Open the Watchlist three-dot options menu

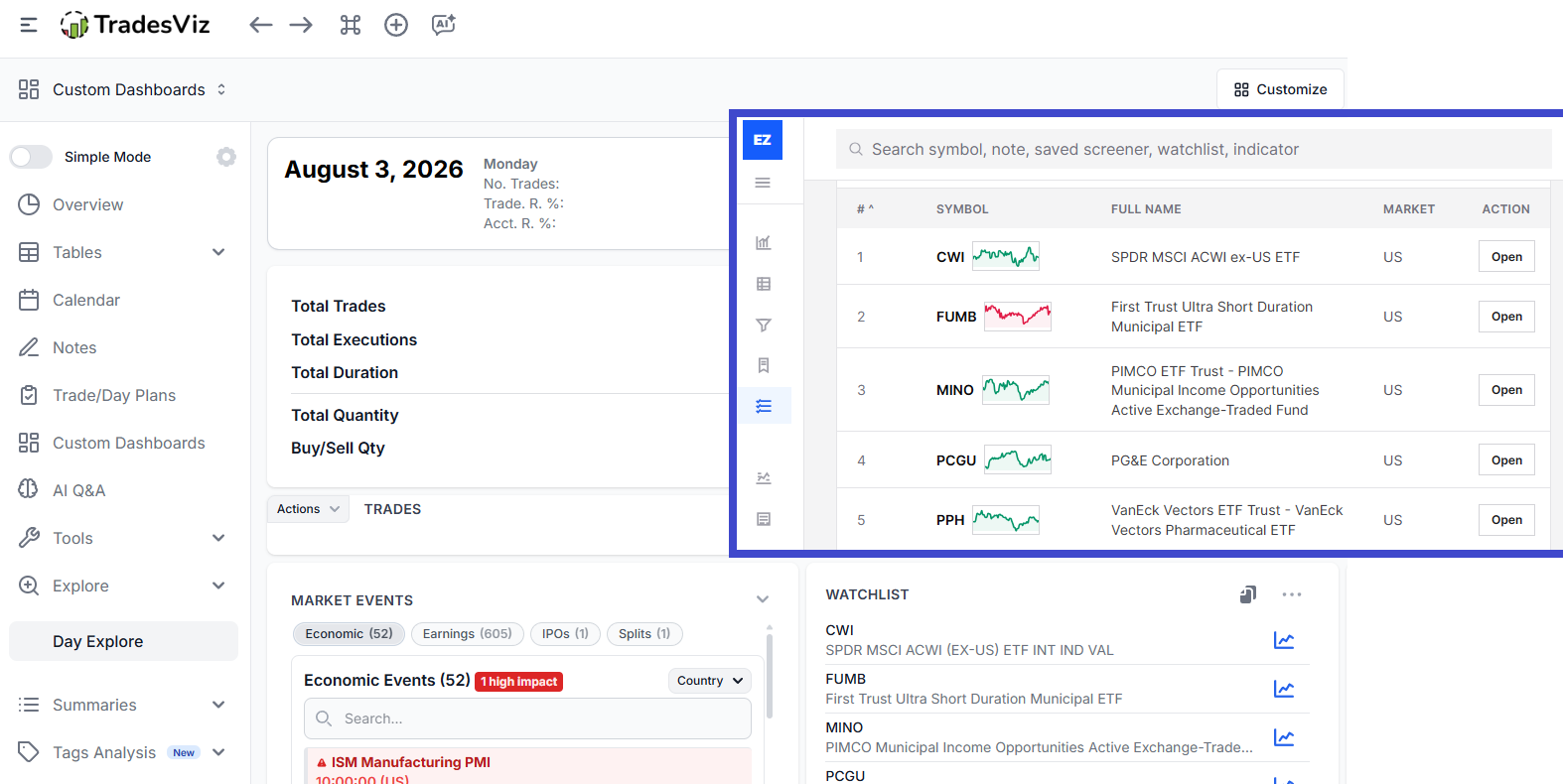[1292, 594]
